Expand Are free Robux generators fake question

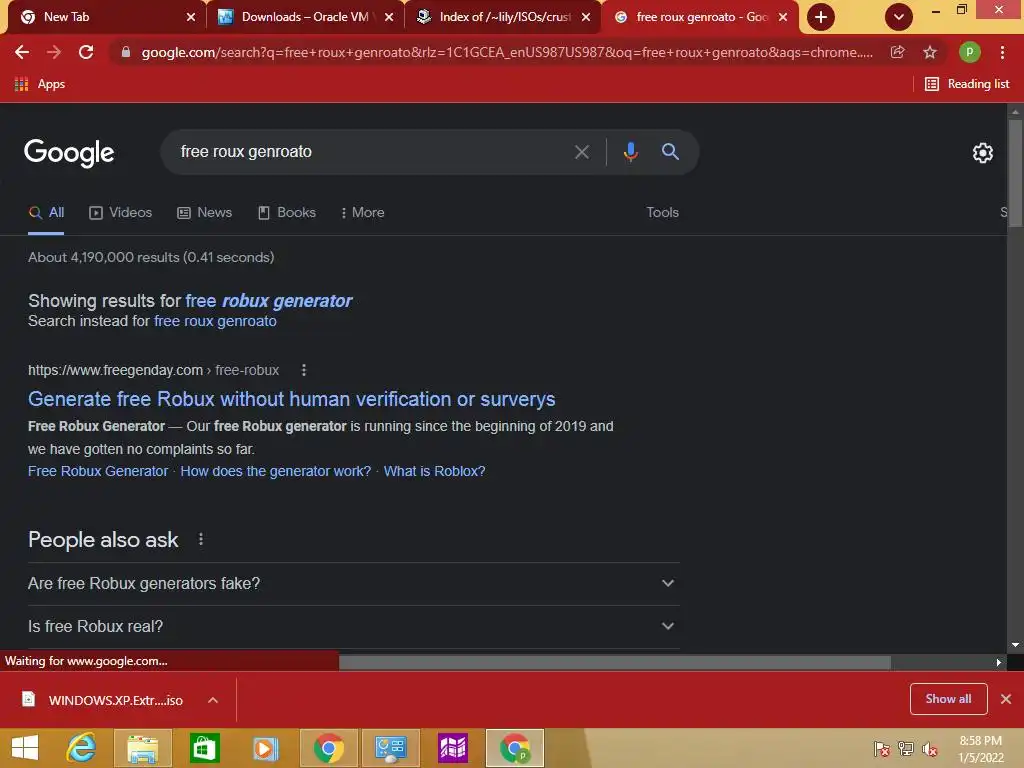353,583
